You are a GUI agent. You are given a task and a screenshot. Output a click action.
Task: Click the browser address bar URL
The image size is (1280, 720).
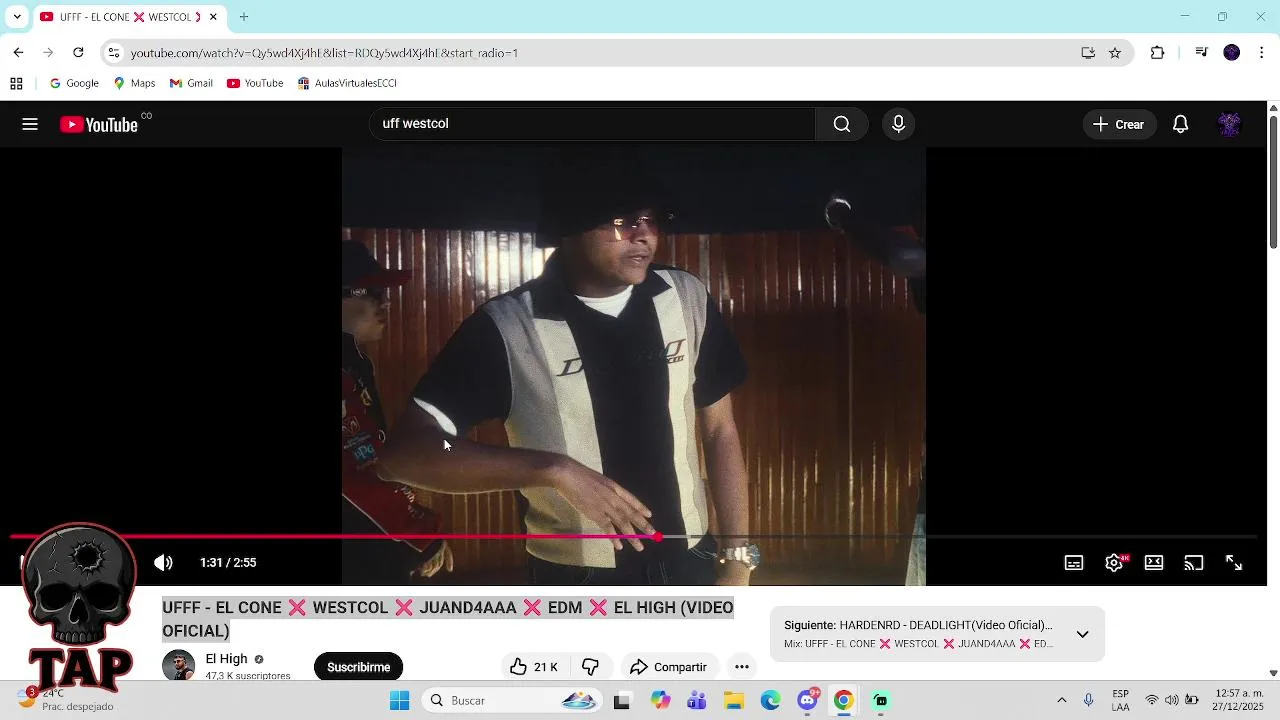324,53
